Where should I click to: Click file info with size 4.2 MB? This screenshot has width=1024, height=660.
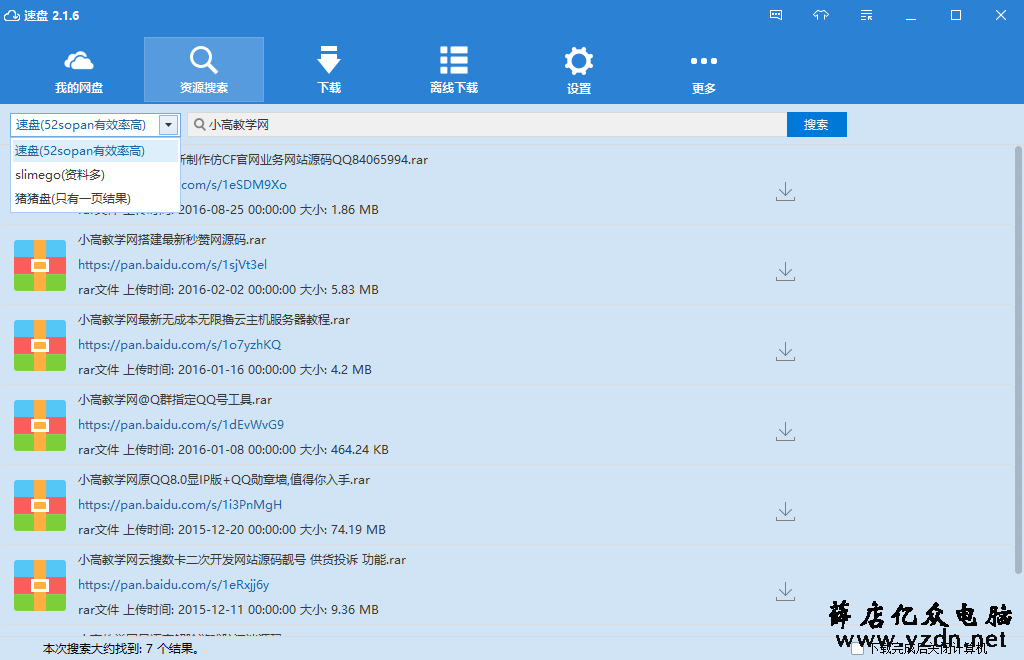[x=225, y=369]
